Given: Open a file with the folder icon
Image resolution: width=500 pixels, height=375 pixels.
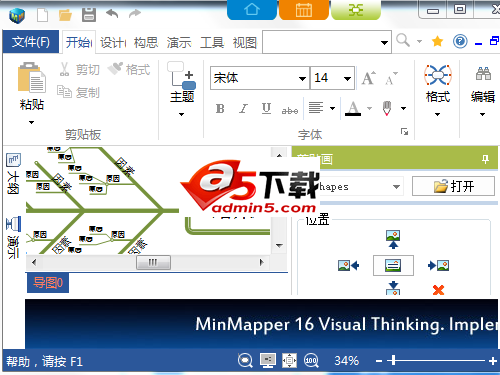Looking at the screenshot, I should click(x=65, y=15).
